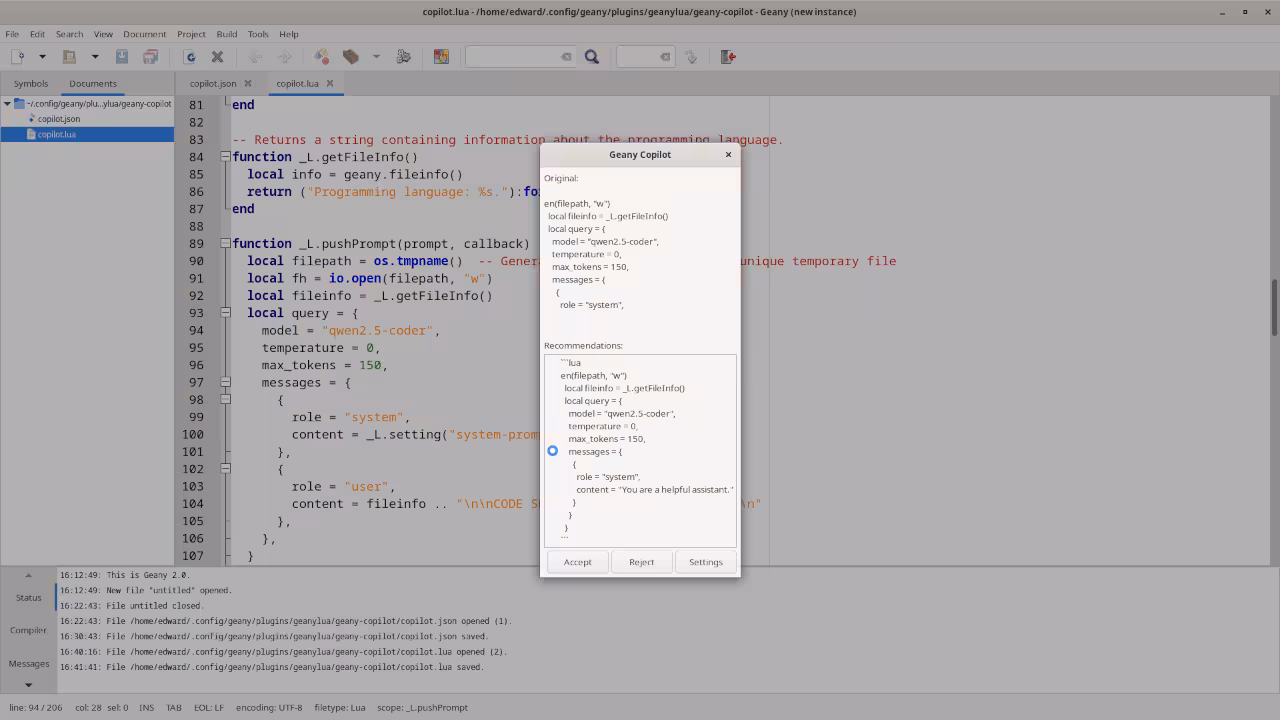Switch to the Symbols sidebar tab
1280x720 pixels.
coord(30,84)
